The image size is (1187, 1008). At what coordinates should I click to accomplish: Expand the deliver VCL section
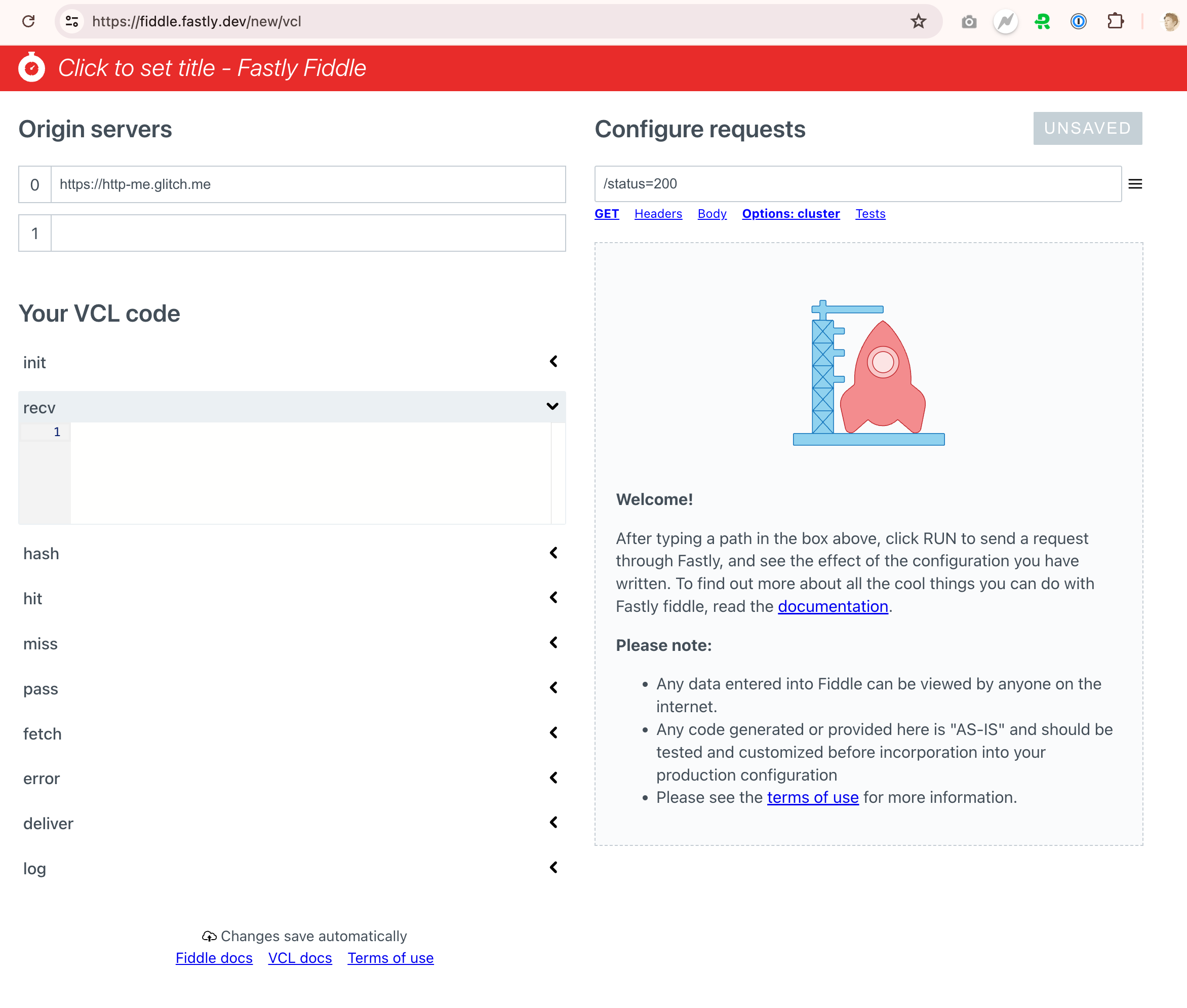(x=552, y=822)
